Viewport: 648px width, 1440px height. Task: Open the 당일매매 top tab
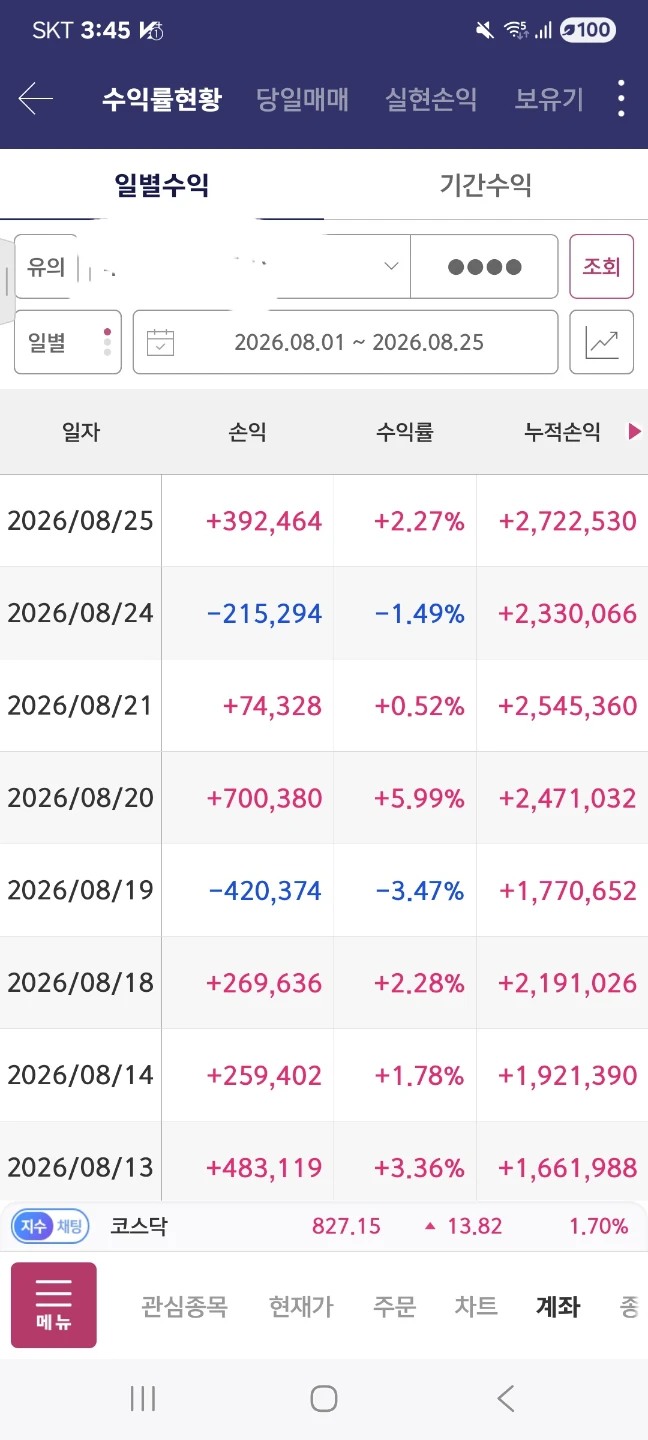coord(302,99)
